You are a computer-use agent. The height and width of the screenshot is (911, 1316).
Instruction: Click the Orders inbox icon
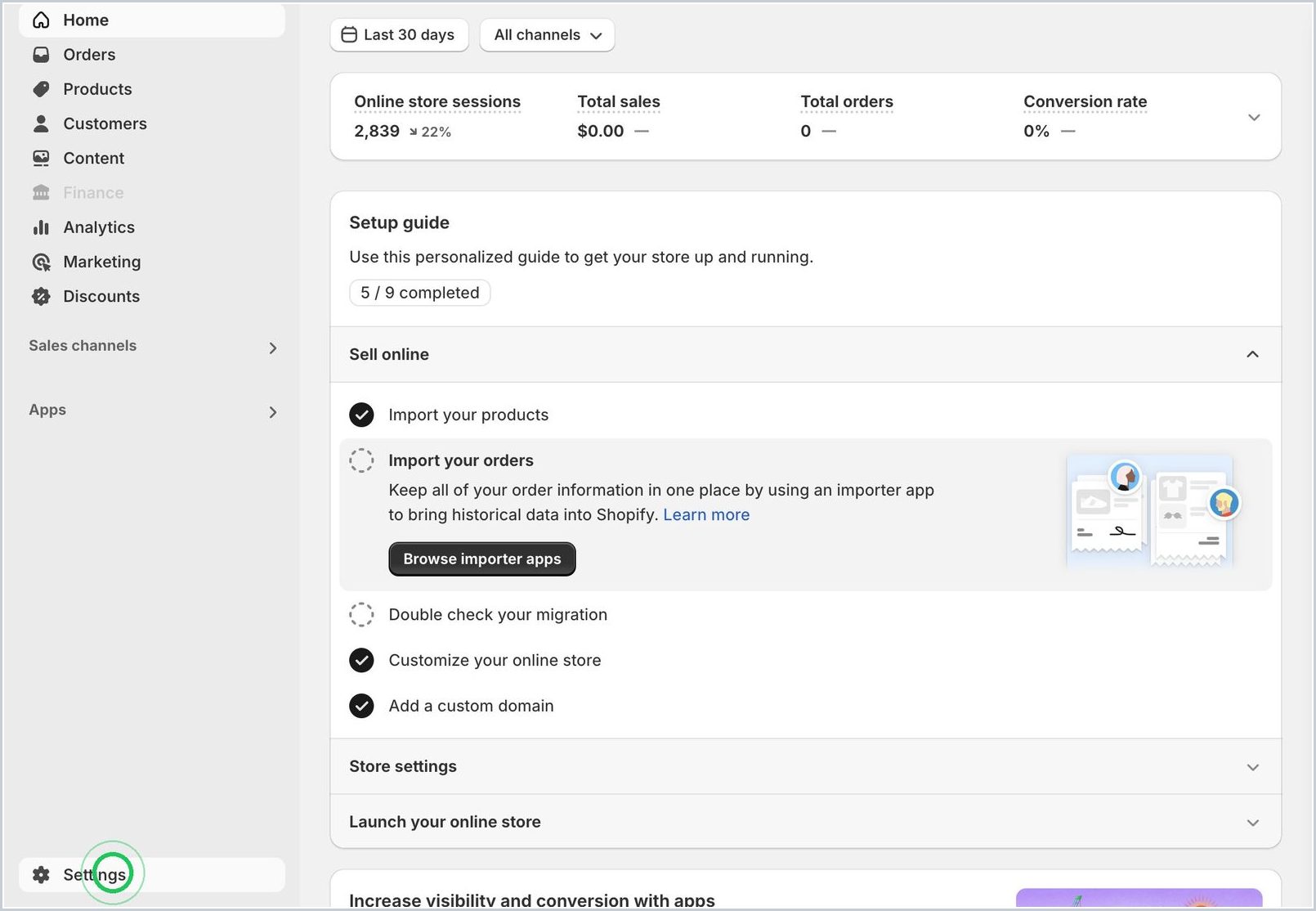click(x=41, y=55)
